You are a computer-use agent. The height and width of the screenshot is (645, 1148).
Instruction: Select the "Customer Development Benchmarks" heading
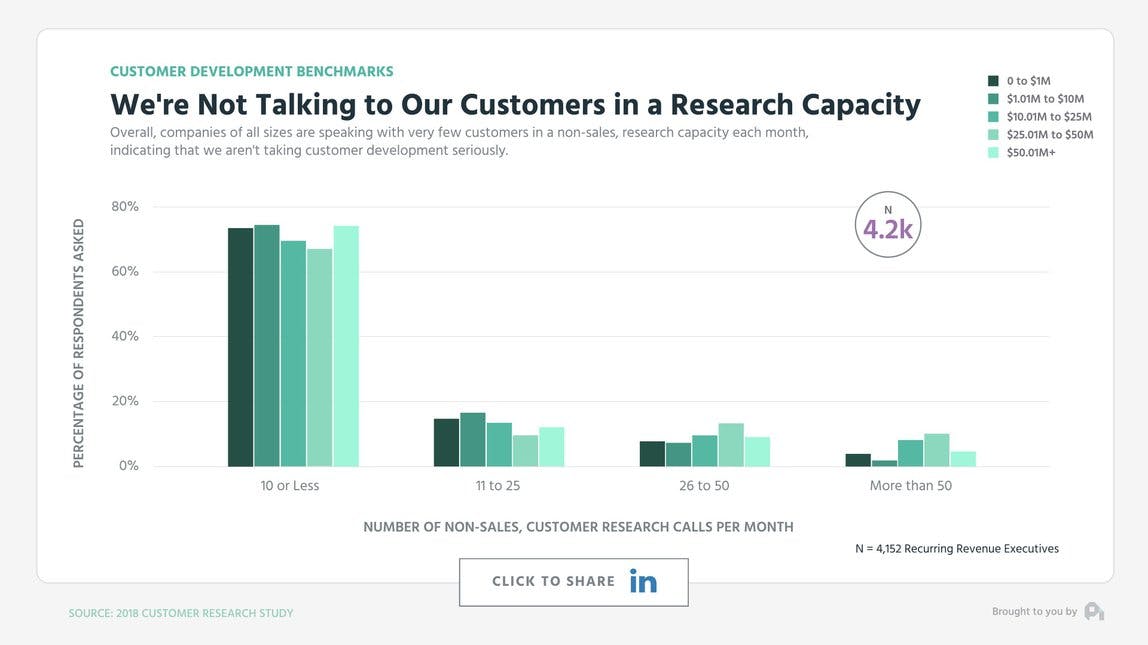(251, 72)
